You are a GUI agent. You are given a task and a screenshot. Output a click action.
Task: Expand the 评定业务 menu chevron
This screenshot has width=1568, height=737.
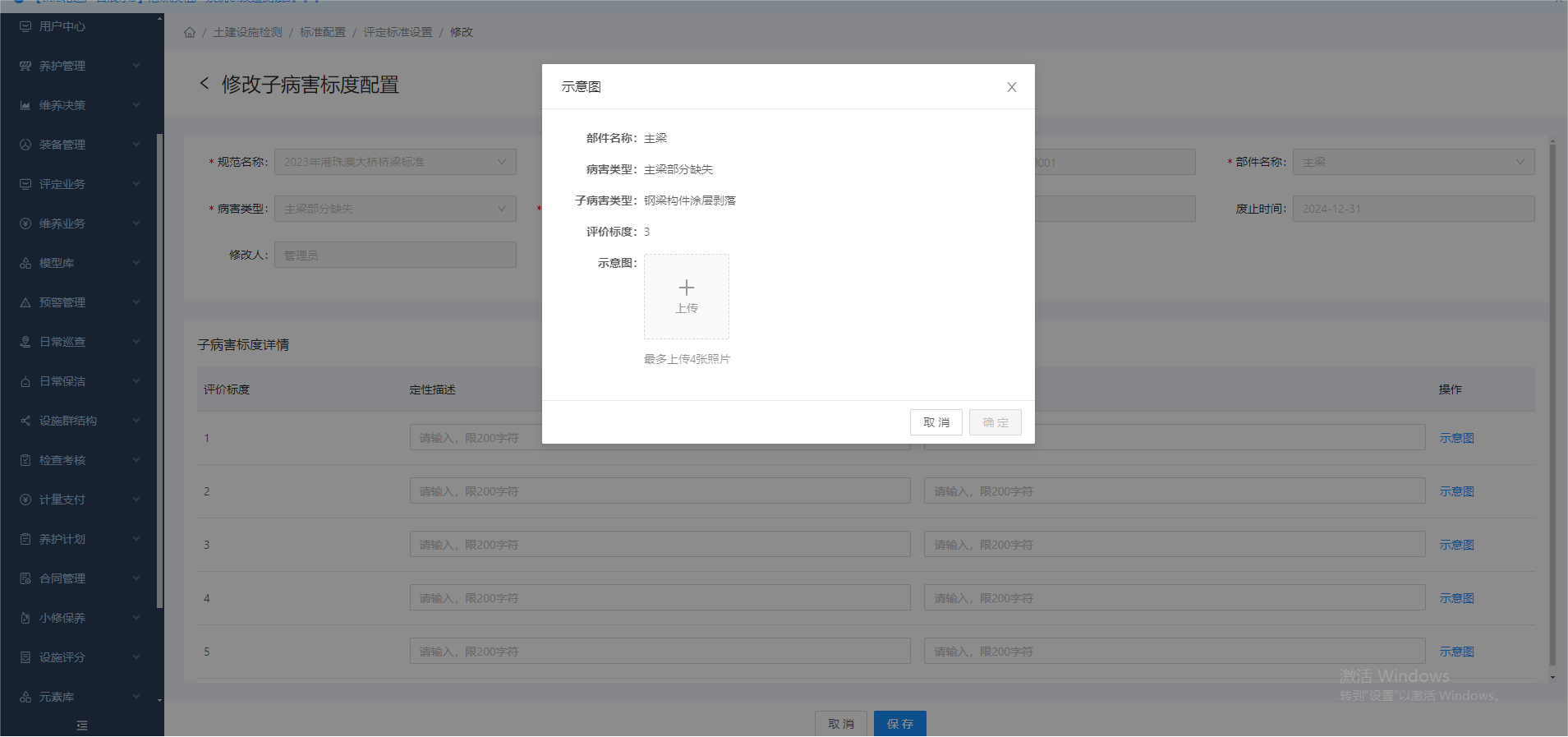click(136, 184)
